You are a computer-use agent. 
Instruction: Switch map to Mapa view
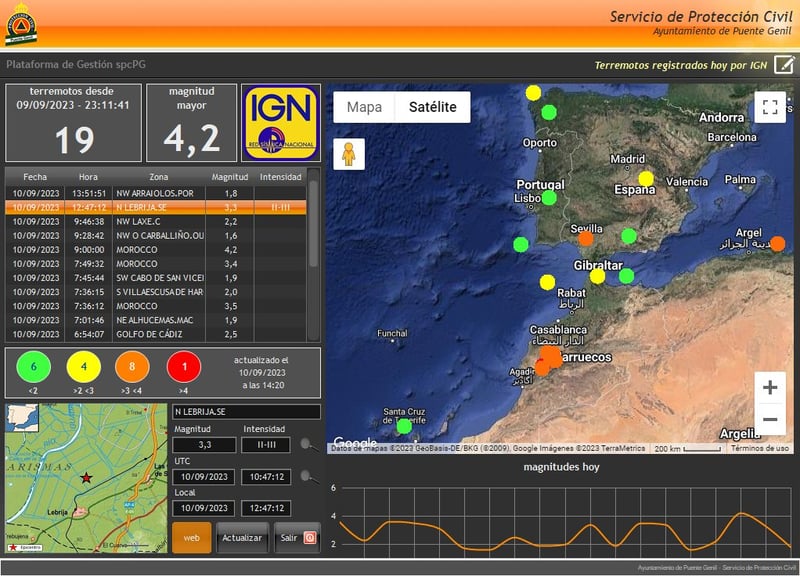tap(364, 107)
